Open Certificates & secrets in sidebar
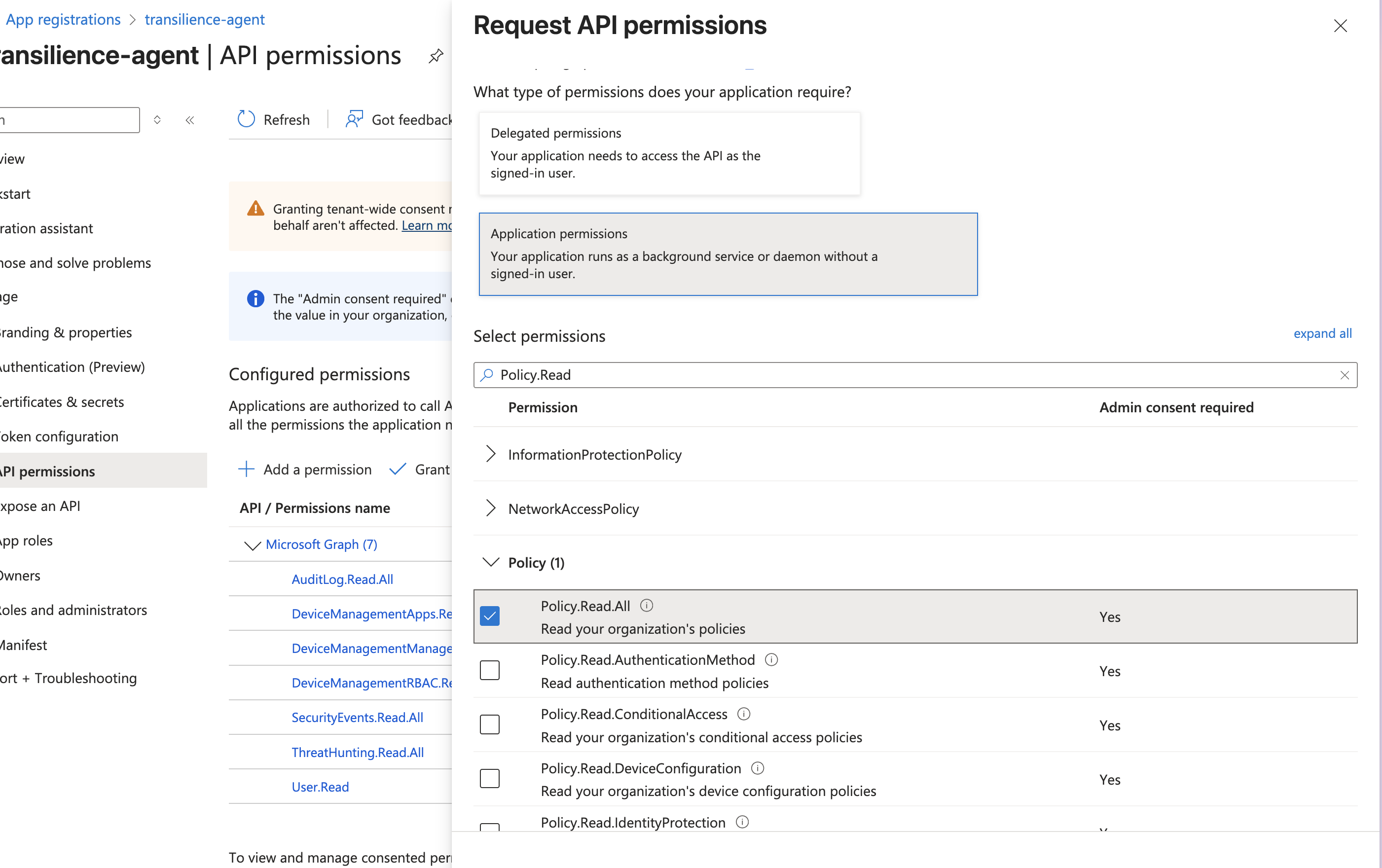The width and height of the screenshot is (1382, 868). coord(62,401)
